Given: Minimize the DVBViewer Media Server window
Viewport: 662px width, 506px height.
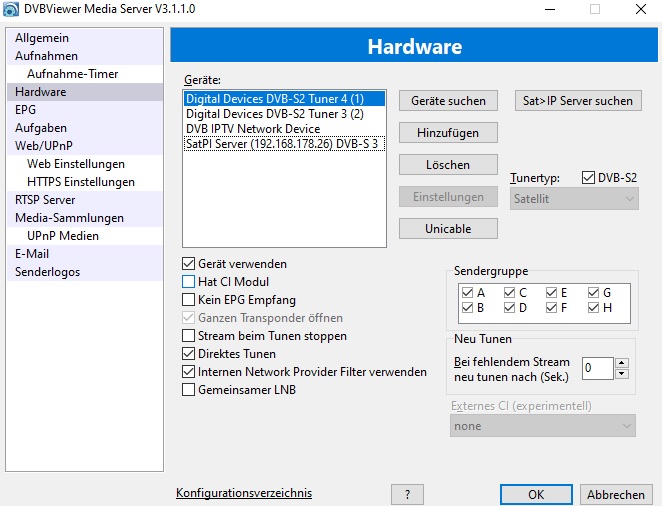Looking at the screenshot, I should click(550, 9).
